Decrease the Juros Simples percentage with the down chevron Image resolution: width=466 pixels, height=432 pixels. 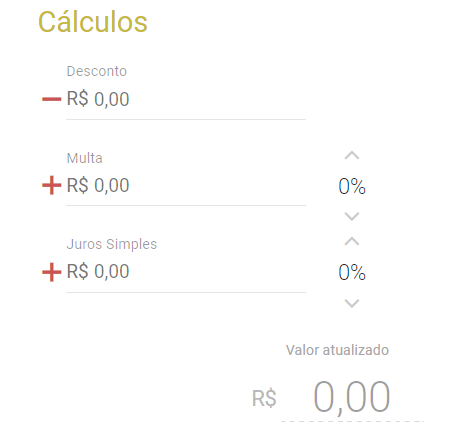pyautogui.click(x=352, y=303)
